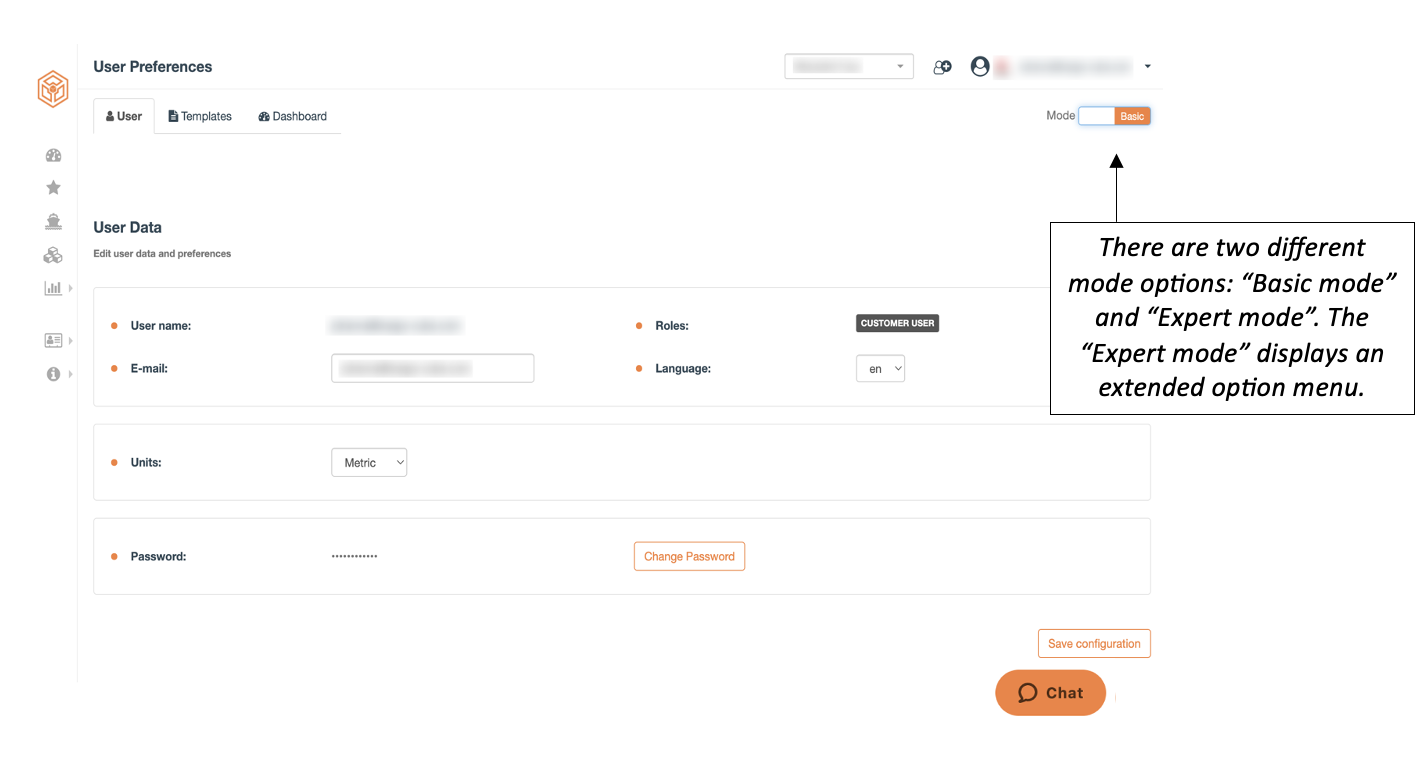Click the Save configuration button
Viewport: 1424px width, 772px height.
coord(1094,643)
